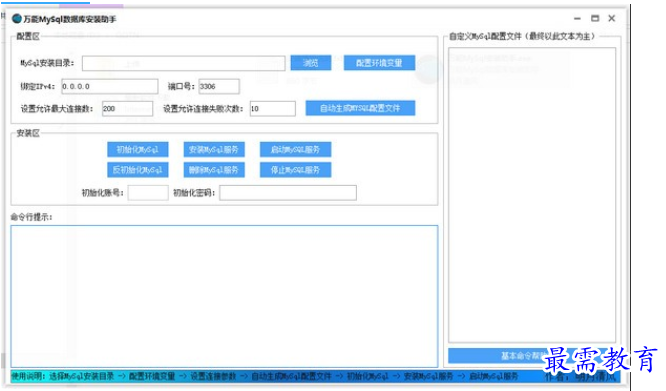Click the 删除MySql服务 button
This screenshot has height=391, width=666.
(x=214, y=170)
